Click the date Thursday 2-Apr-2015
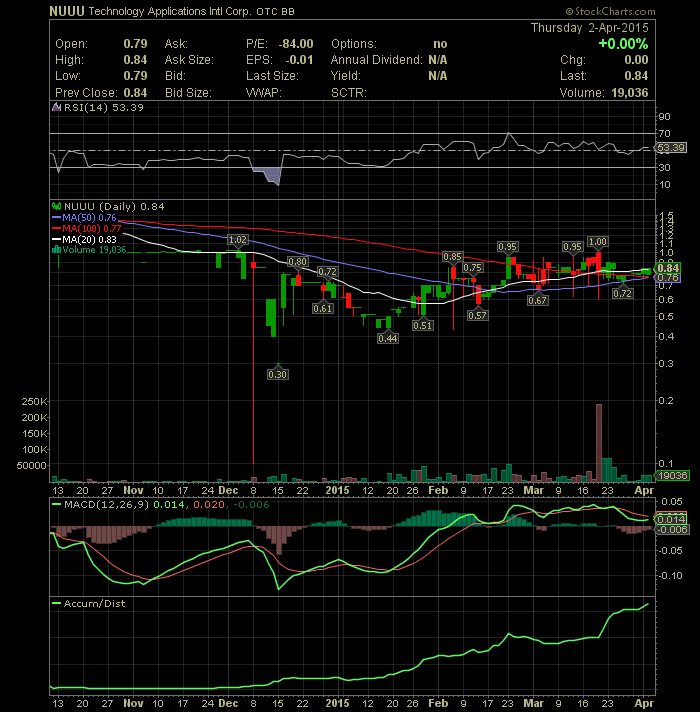Screen dimensions: 700x712 tap(590, 28)
